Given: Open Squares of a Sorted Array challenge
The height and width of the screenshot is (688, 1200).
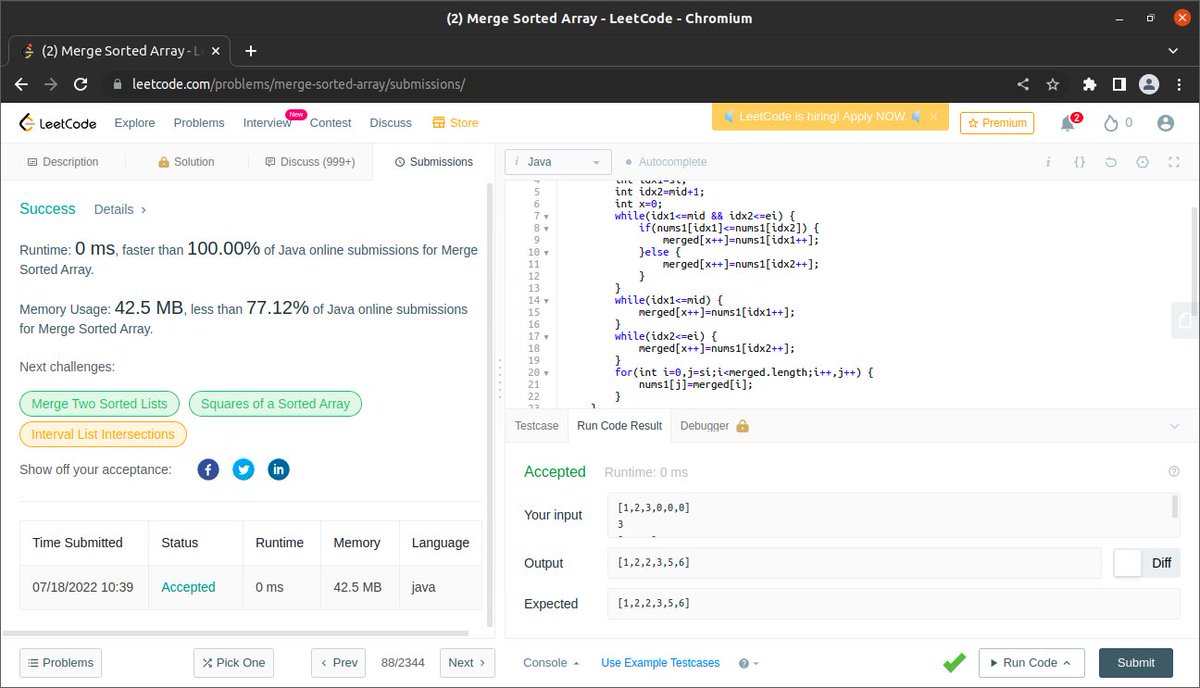Looking at the screenshot, I should [x=275, y=404].
